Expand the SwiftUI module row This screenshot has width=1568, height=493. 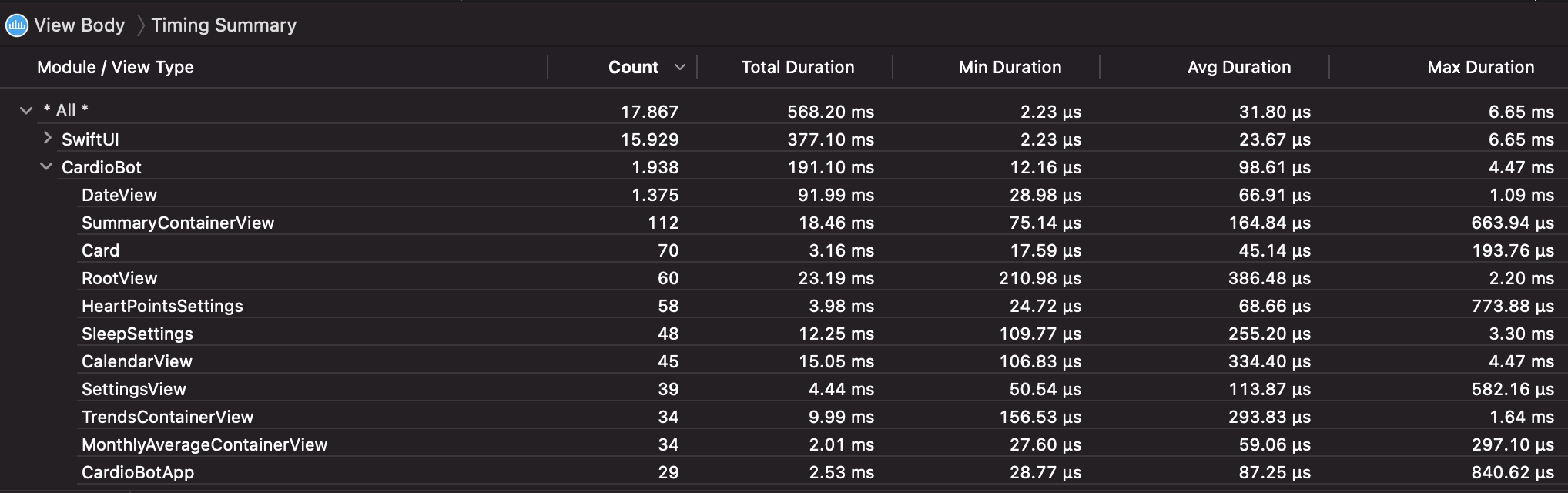click(48, 138)
